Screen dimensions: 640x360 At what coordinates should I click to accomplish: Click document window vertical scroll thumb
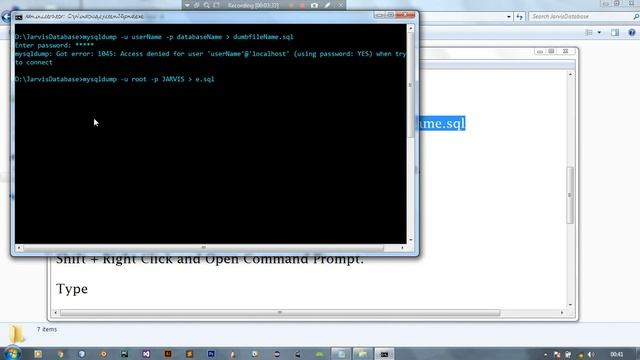pos(570,195)
